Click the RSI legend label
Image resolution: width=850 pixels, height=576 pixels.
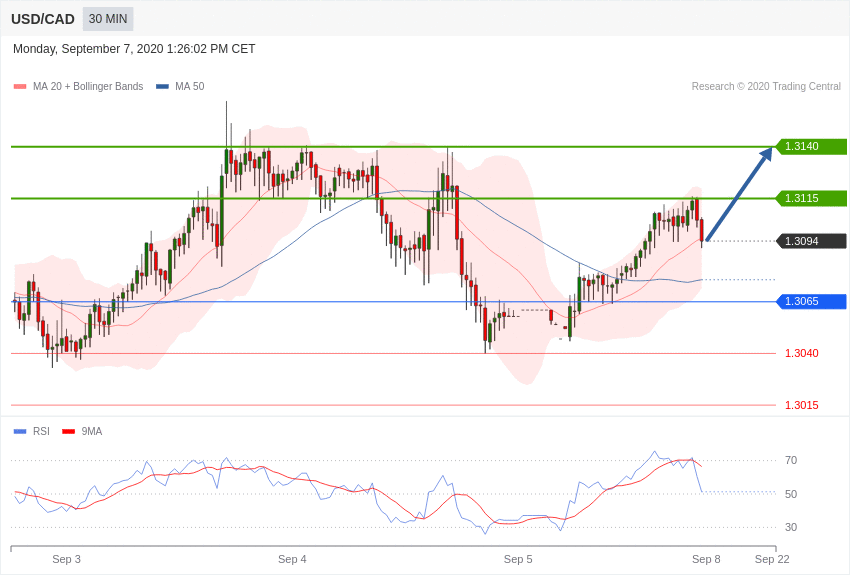click(x=41, y=431)
